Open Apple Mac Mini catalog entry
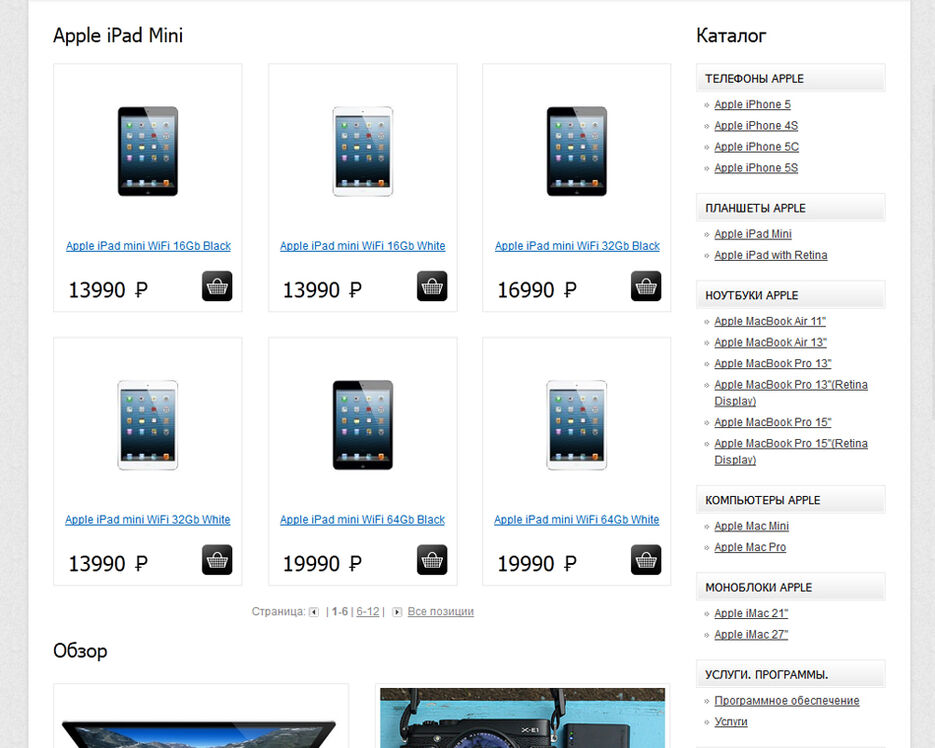Image resolution: width=935 pixels, height=748 pixels. coord(751,526)
